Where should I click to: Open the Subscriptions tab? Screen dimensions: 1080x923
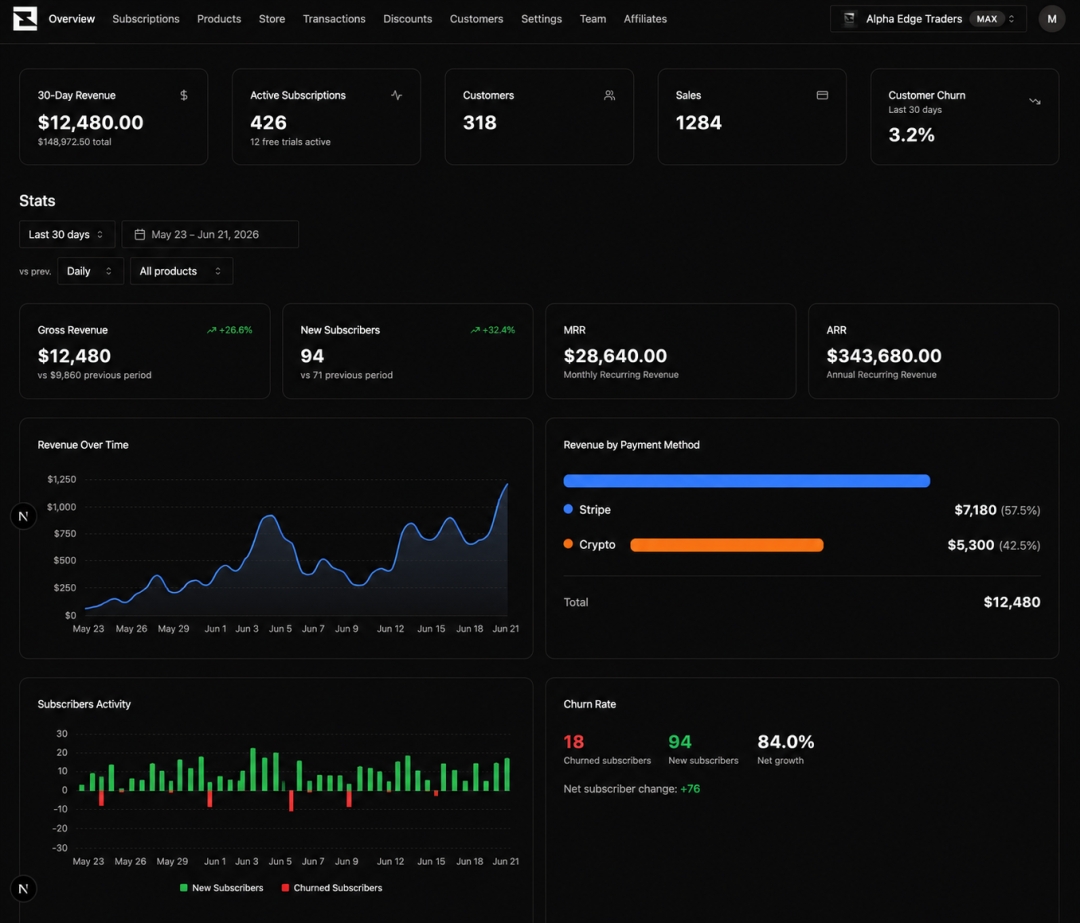point(146,19)
